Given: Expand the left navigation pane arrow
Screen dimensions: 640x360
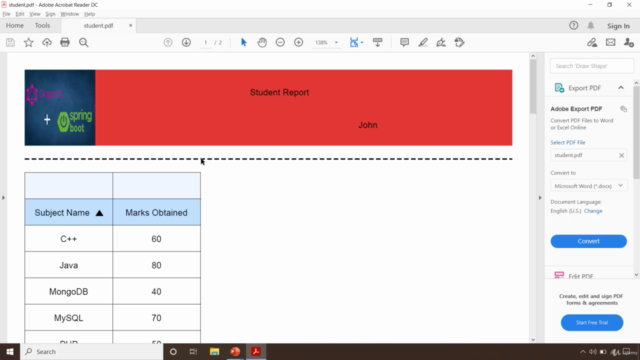Looking at the screenshot, I should click(x=3, y=198).
